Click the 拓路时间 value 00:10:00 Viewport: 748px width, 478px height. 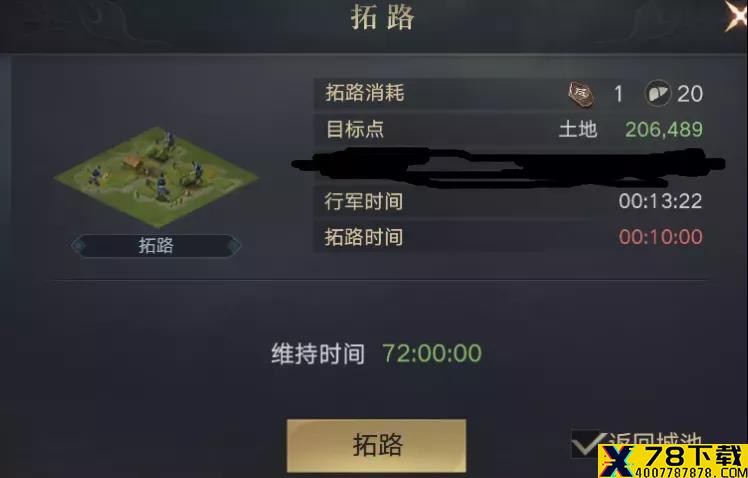click(660, 237)
